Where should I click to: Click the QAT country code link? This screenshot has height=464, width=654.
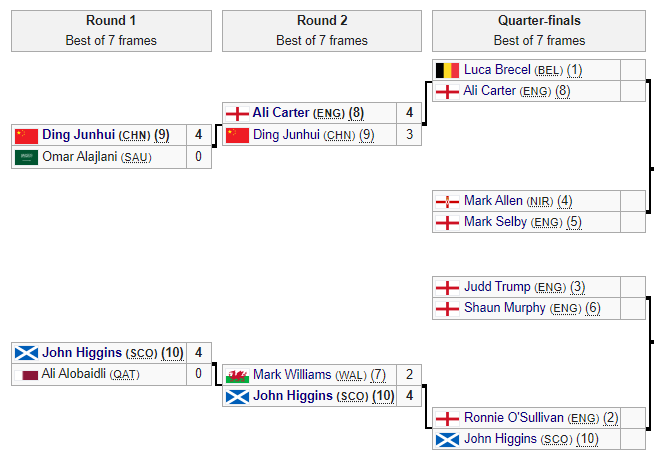pyautogui.click(x=125, y=374)
